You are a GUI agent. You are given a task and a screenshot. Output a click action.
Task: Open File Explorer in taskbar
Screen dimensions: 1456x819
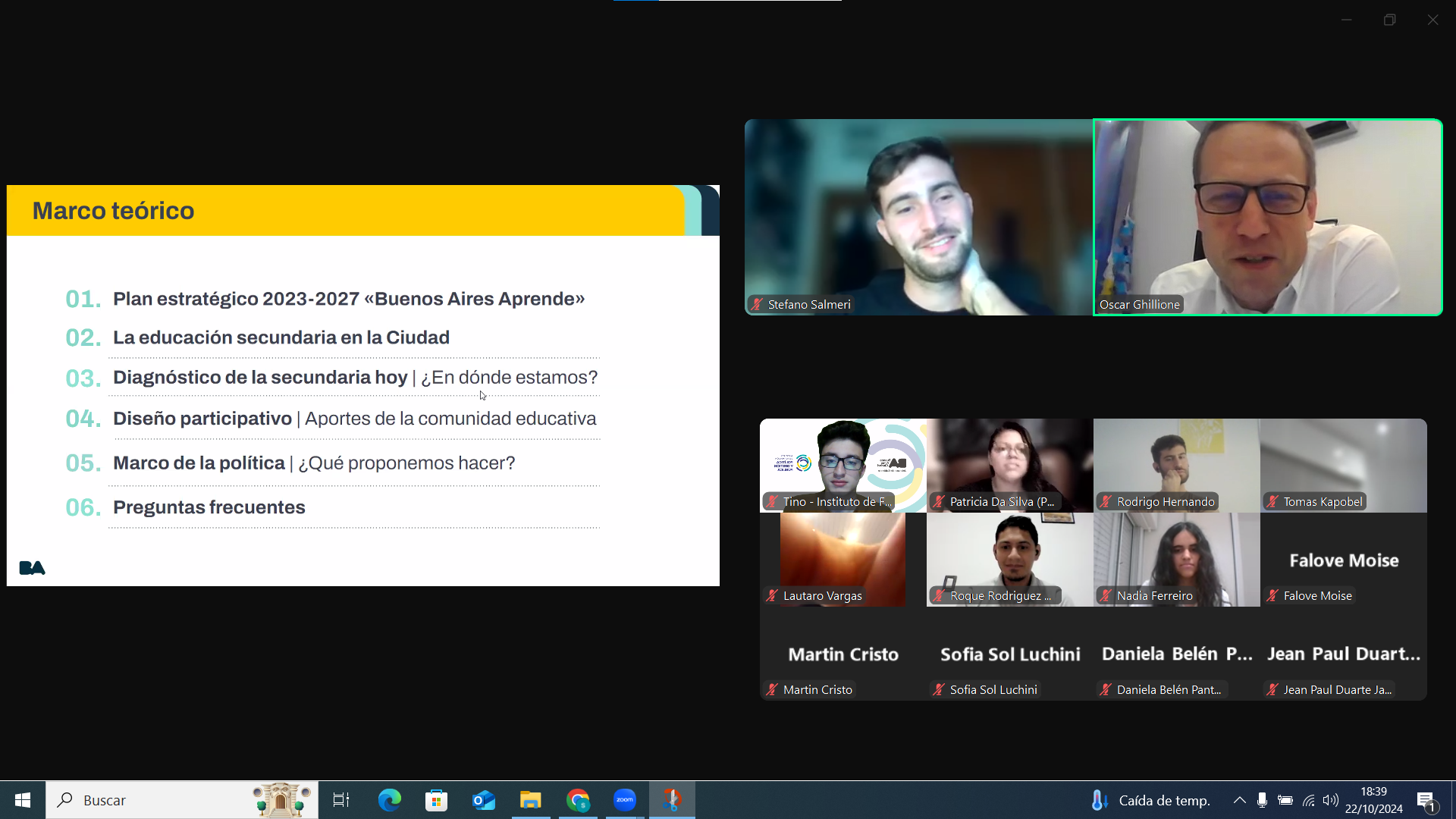pyautogui.click(x=530, y=800)
